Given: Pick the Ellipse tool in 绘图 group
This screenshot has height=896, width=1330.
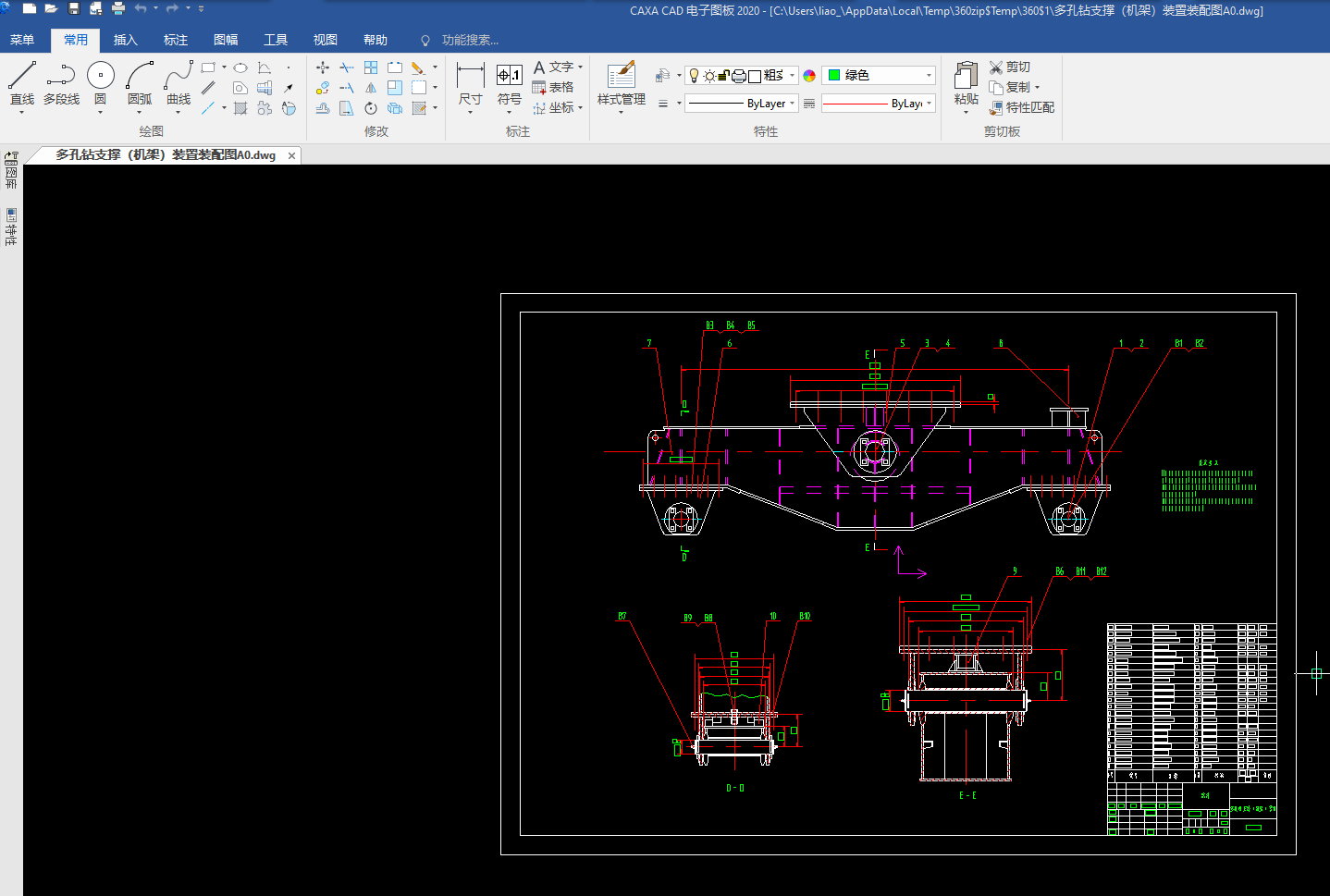Looking at the screenshot, I should pos(240,68).
